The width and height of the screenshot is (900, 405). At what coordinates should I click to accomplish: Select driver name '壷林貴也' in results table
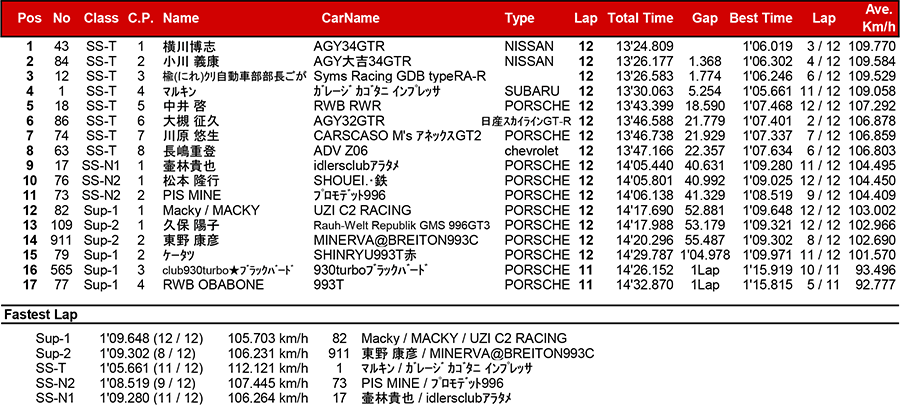191,166
